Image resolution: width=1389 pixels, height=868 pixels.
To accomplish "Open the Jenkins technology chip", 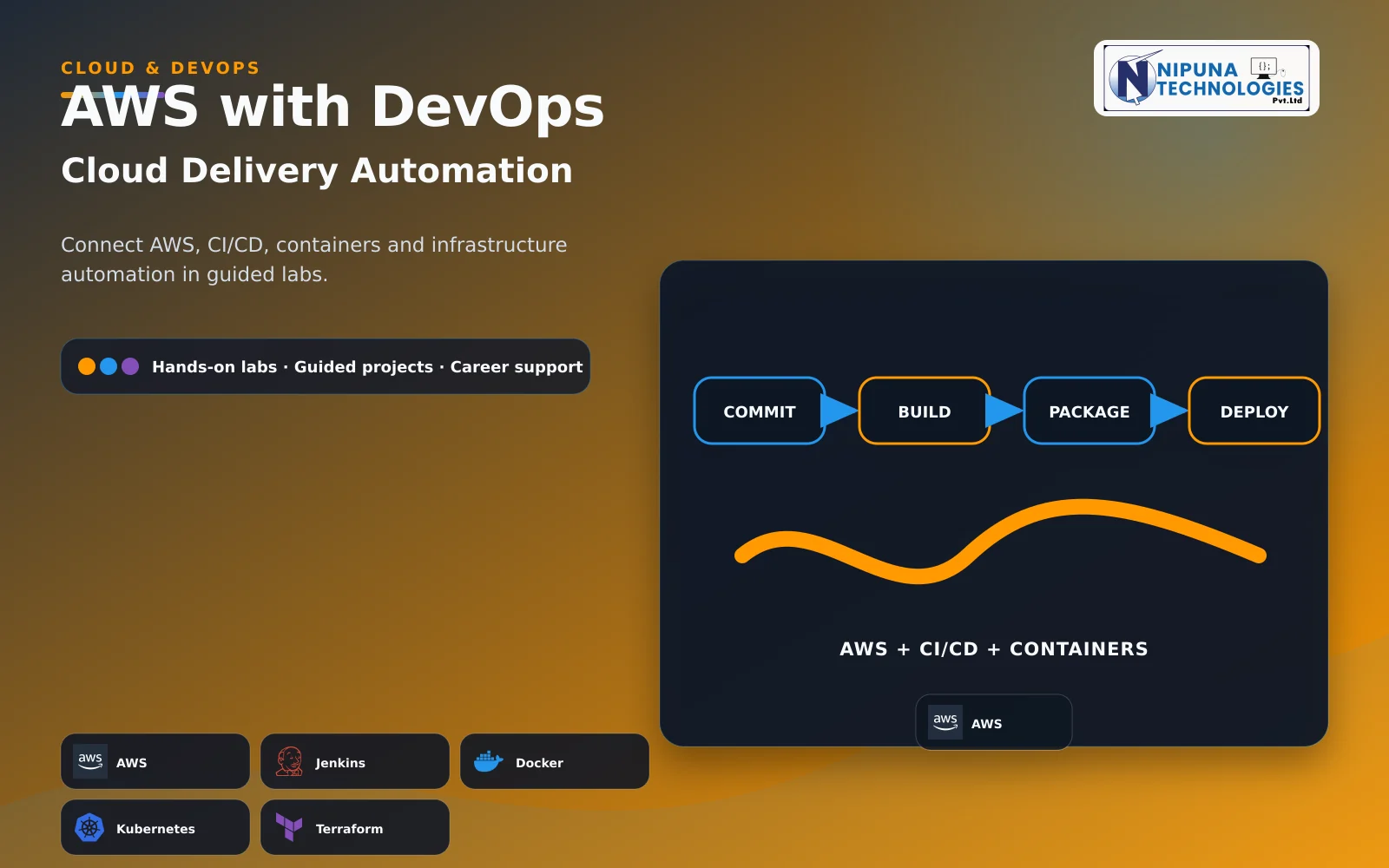I will [x=355, y=761].
